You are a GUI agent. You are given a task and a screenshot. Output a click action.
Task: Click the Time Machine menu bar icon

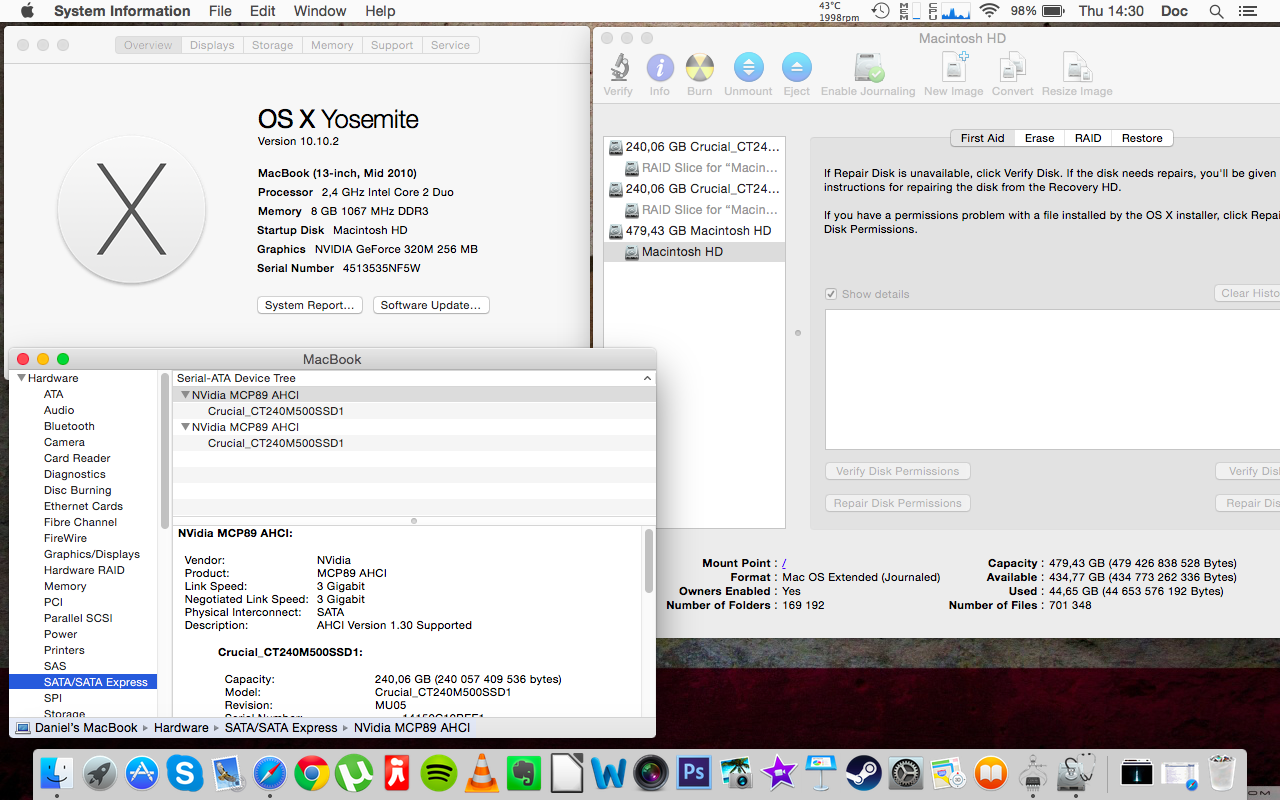click(x=881, y=11)
